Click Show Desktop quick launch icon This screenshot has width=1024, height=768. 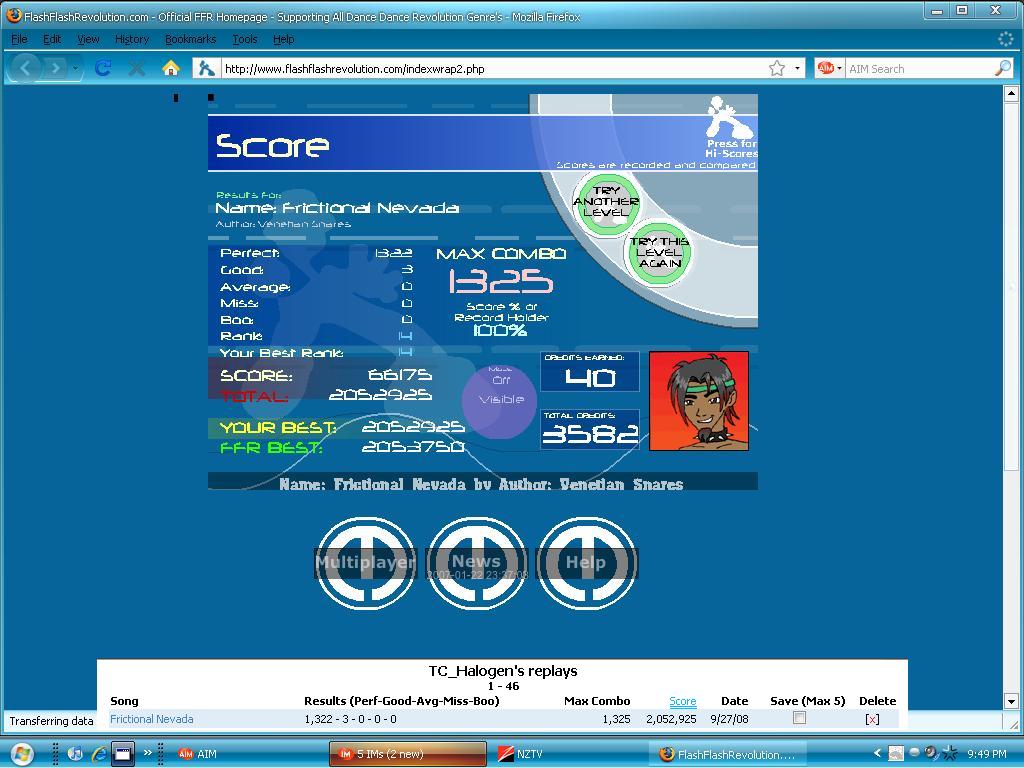point(123,754)
